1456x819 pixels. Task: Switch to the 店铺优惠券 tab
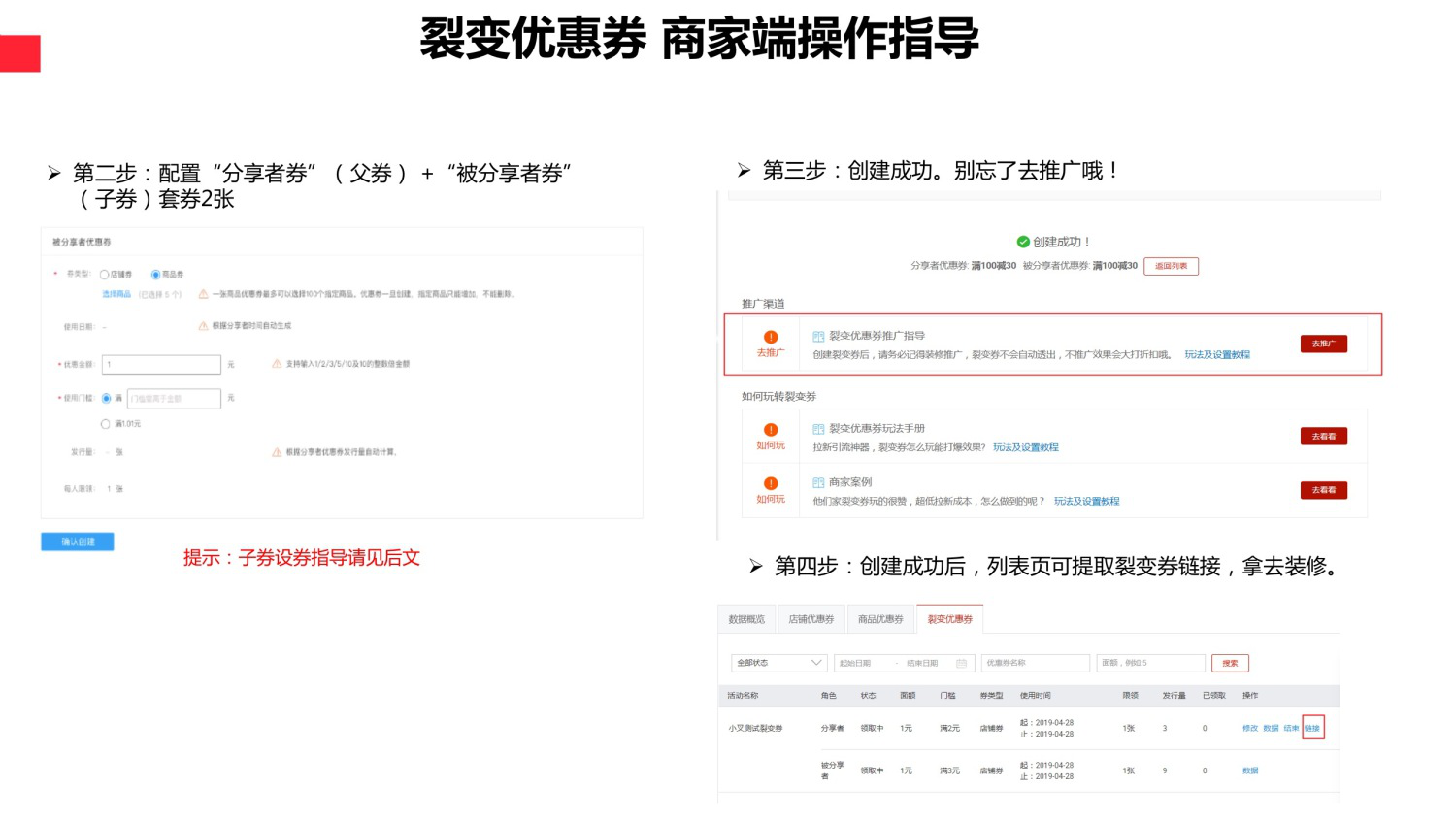click(x=811, y=619)
